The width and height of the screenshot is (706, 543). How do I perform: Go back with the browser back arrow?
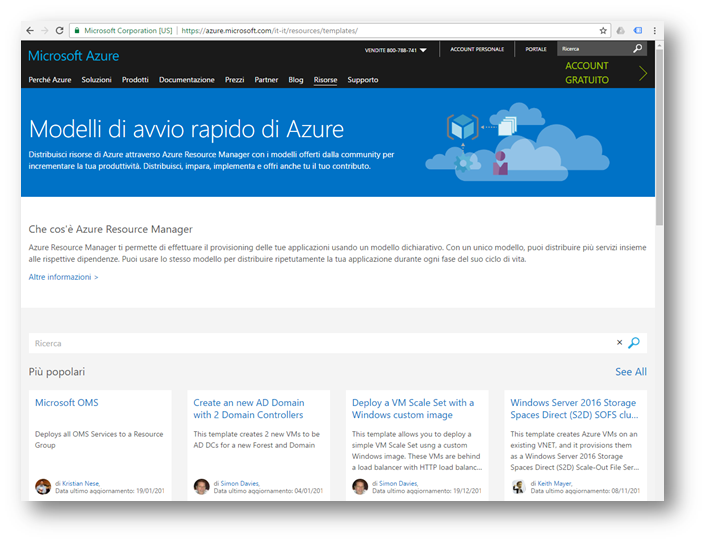click(30, 31)
